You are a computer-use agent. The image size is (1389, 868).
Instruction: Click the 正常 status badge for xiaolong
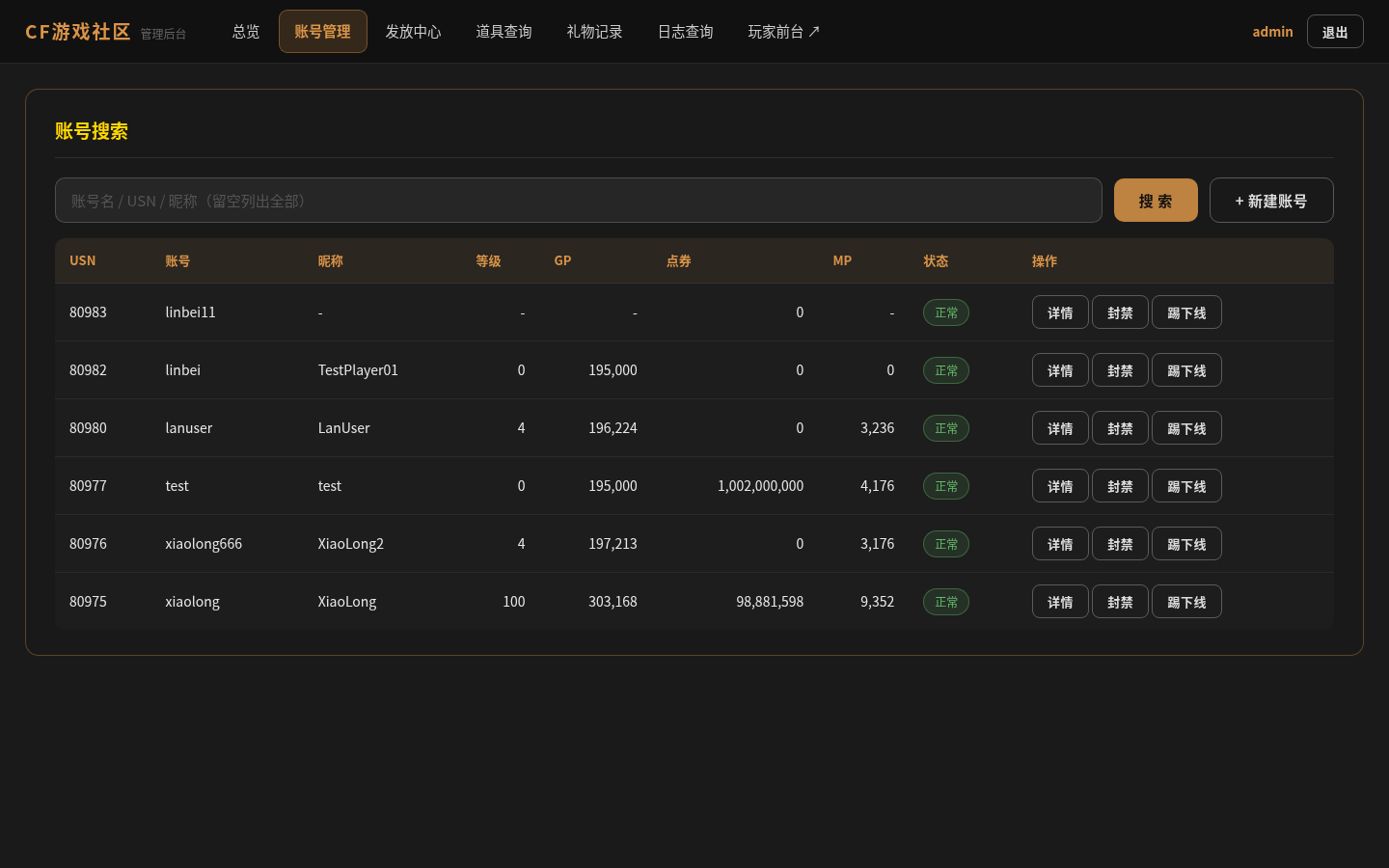click(946, 602)
